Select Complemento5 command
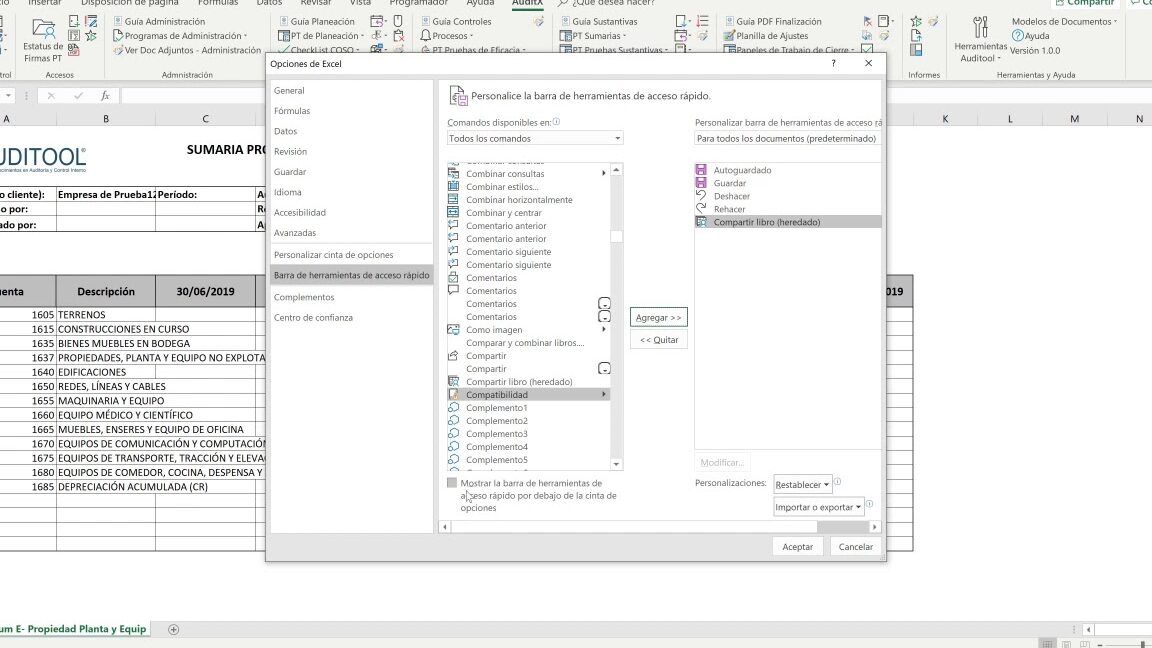This screenshot has height=648, width=1152. coord(528,460)
